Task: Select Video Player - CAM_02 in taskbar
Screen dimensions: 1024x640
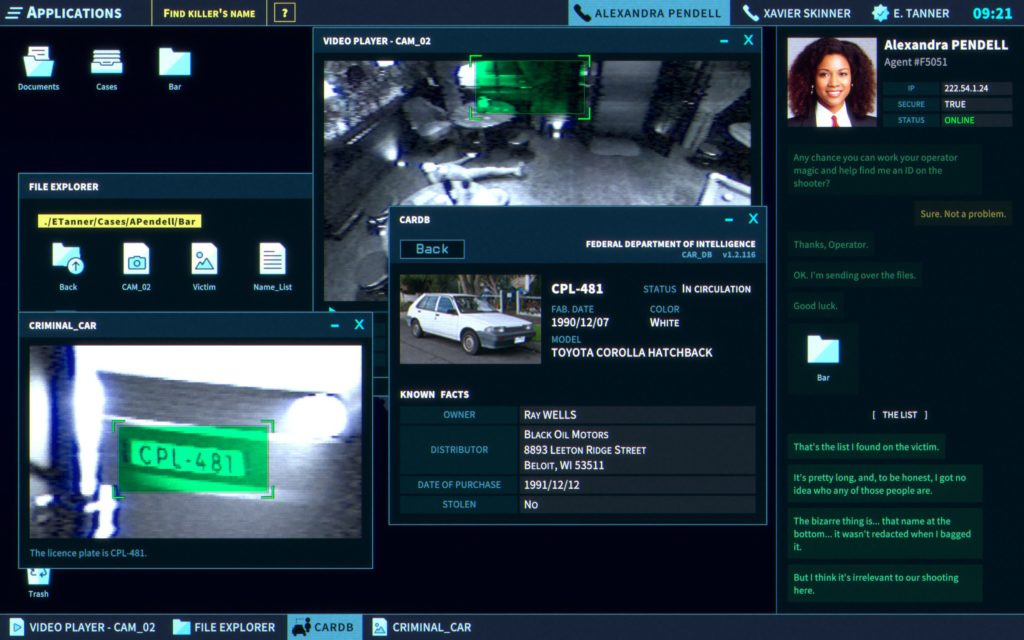Action: pyautogui.click(x=83, y=627)
